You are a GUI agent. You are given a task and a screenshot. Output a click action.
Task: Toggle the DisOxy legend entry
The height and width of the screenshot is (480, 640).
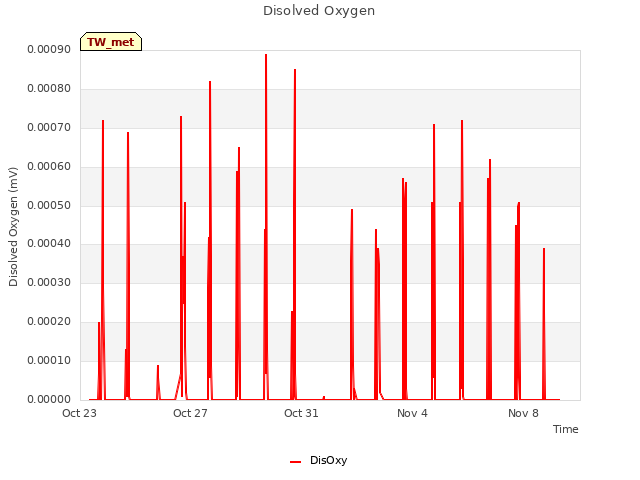(318, 460)
